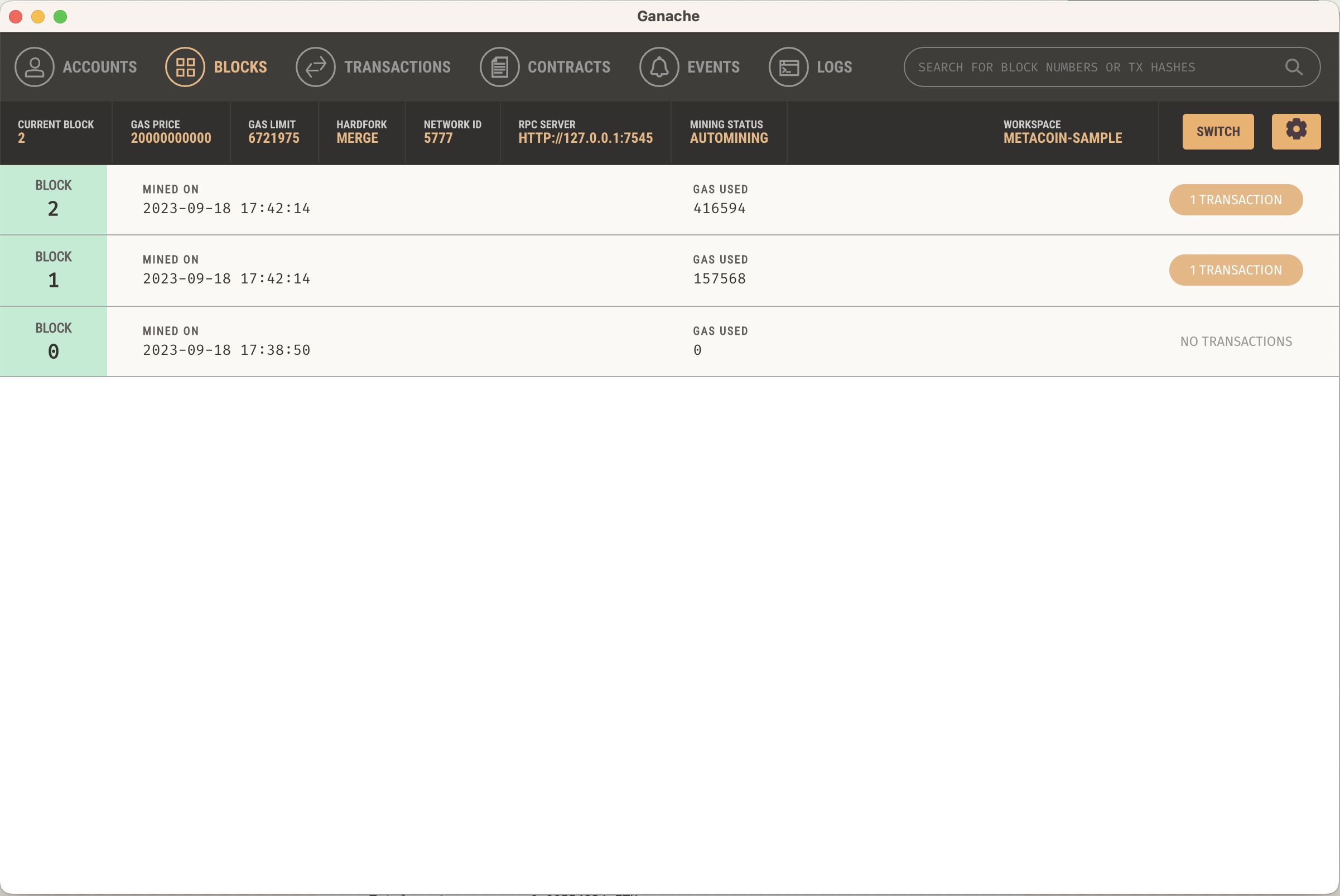The height and width of the screenshot is (896, 1340).
Task: Click the Accounts person icon
Action: tap(34, 67)
